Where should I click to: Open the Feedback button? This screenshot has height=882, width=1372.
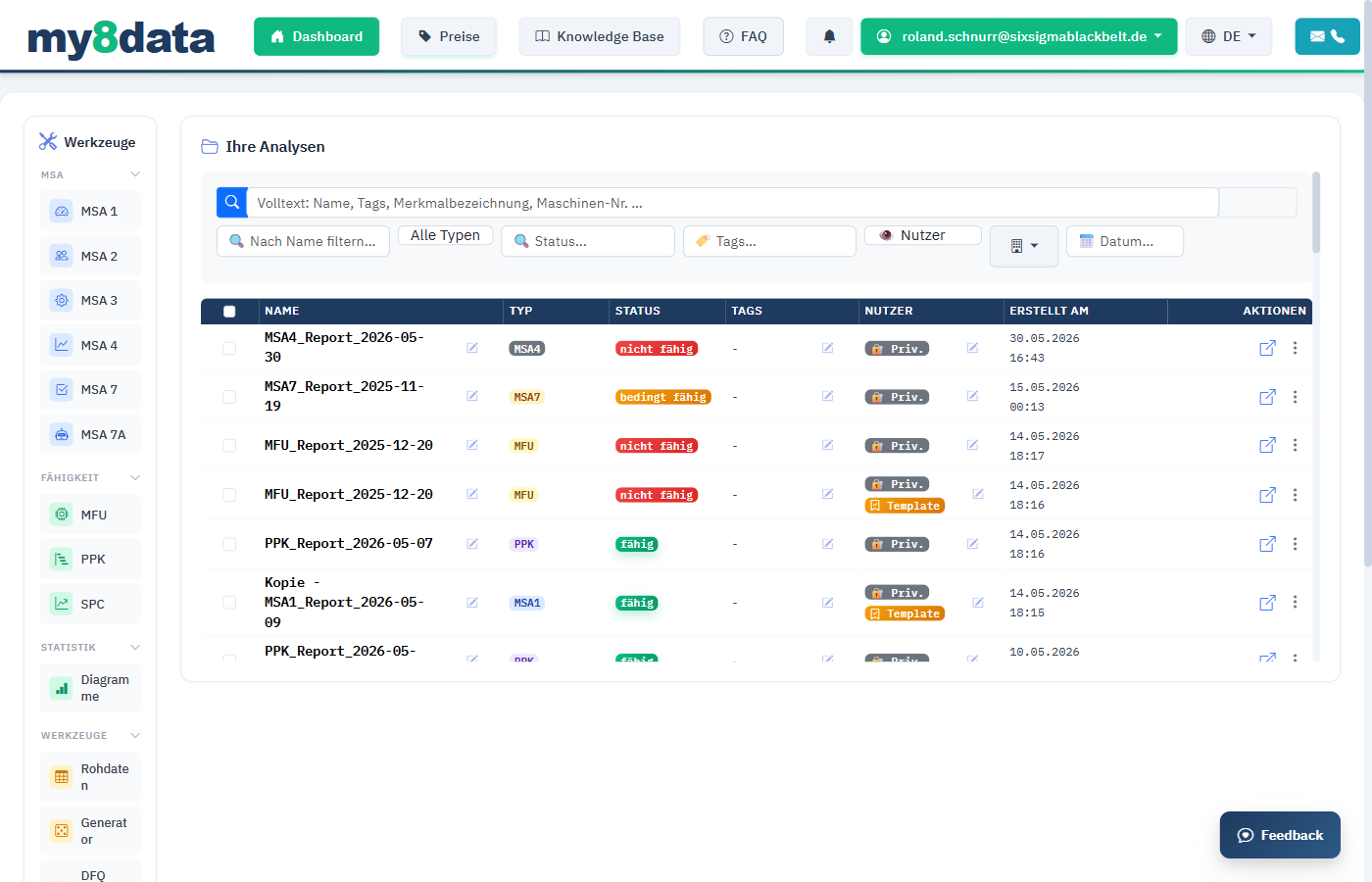coord(1280,835)
